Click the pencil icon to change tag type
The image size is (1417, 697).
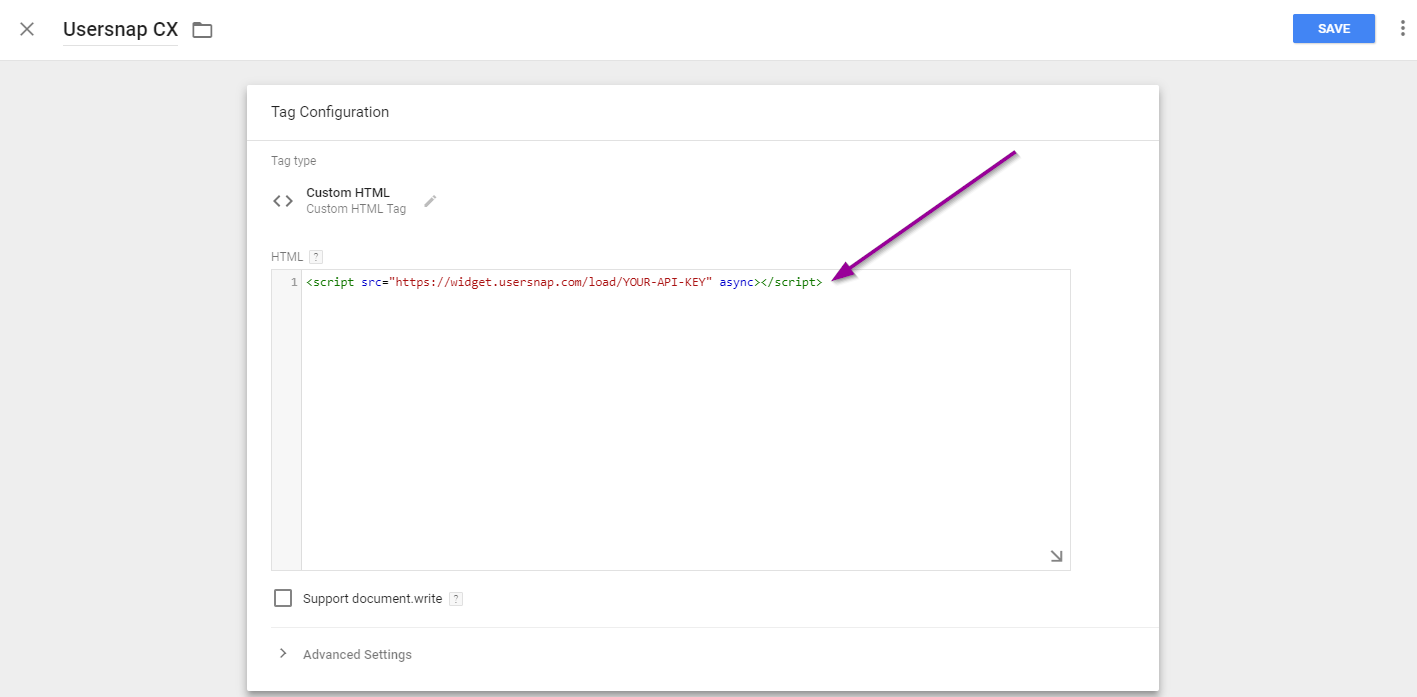[430, 201]
